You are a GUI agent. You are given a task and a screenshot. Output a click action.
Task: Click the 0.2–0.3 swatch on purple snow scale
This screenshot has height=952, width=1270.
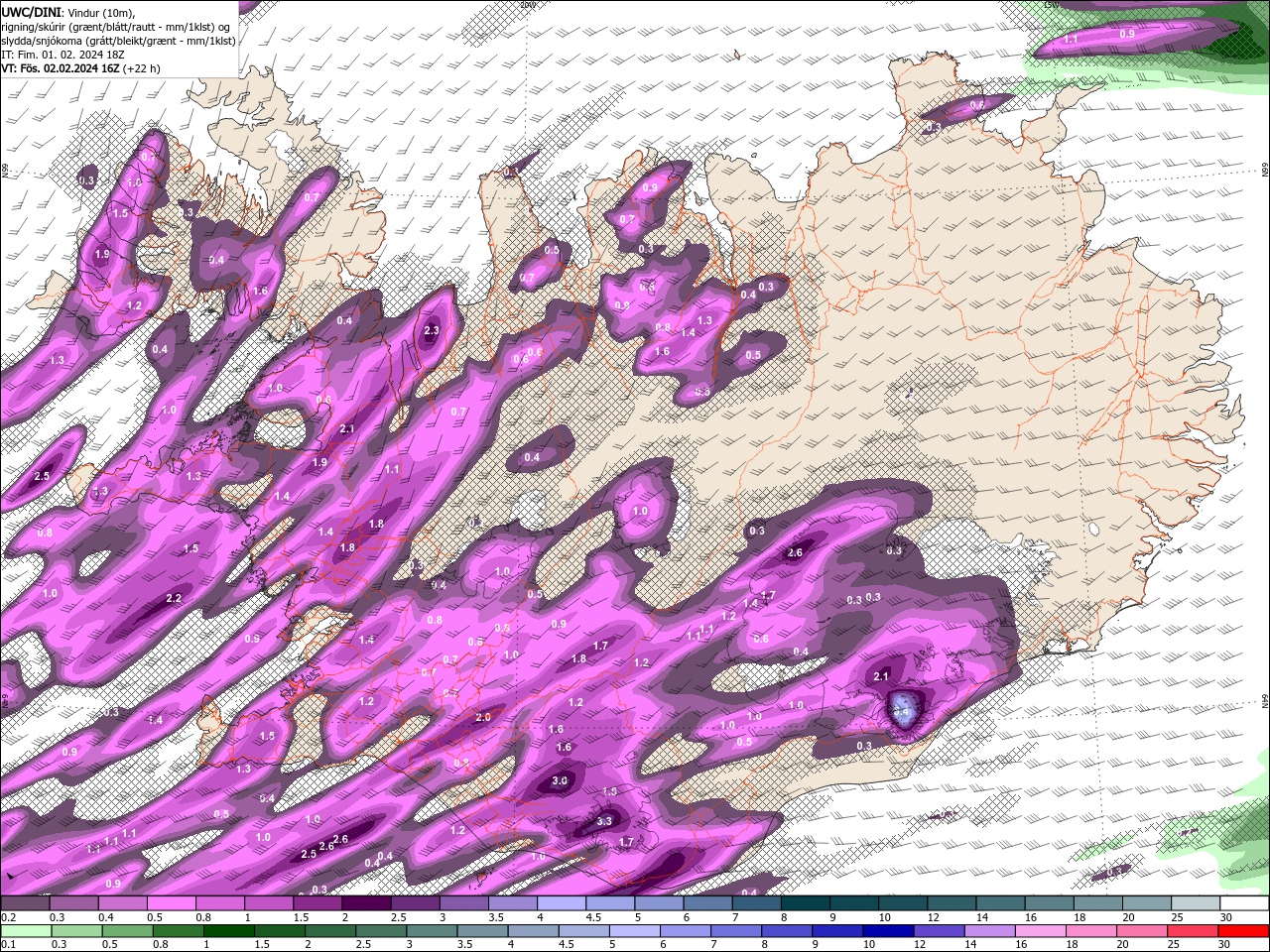(25, 904)
